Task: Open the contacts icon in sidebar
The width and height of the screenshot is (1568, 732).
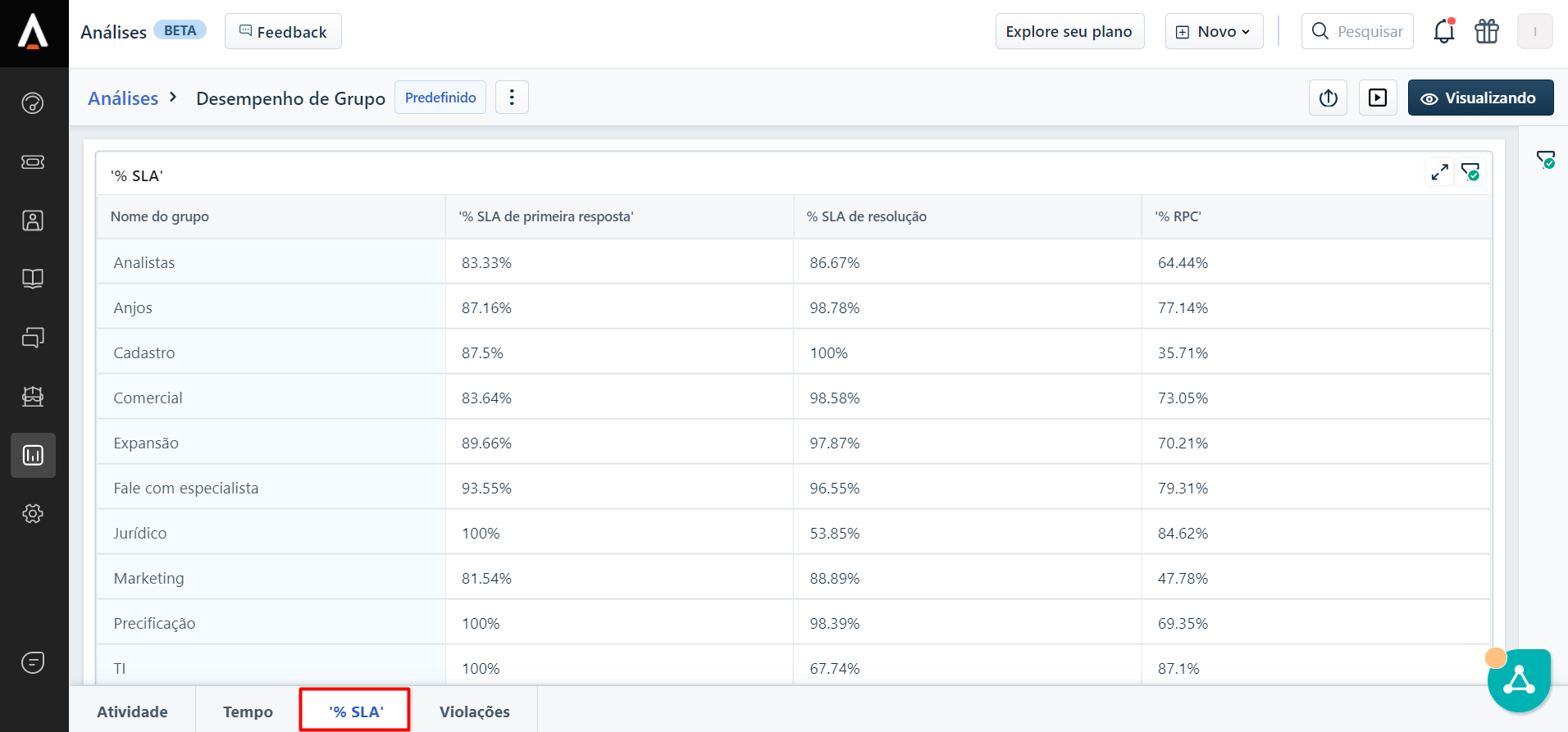Action: pyautogui.click(x=33, y=221)
